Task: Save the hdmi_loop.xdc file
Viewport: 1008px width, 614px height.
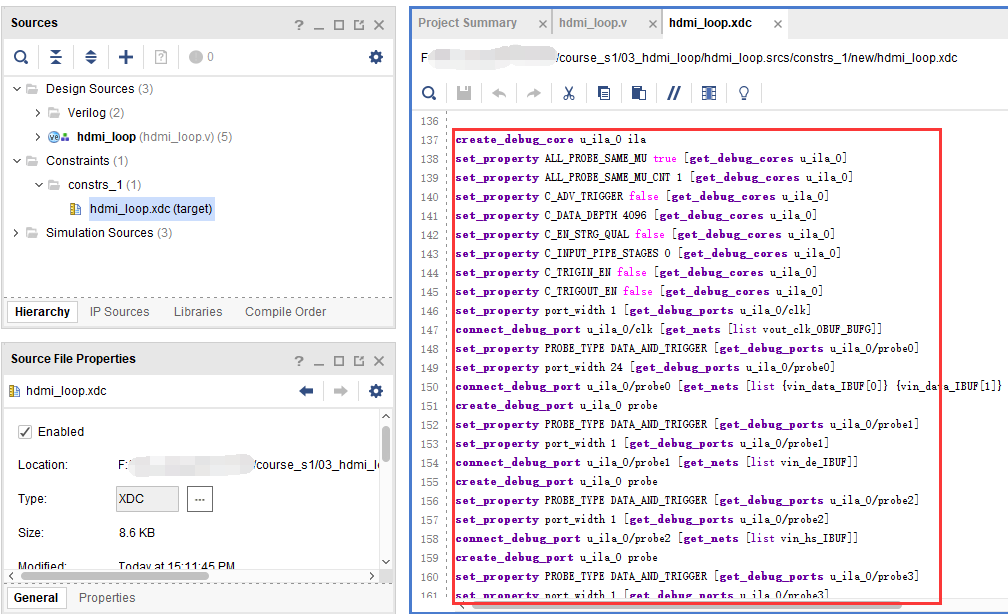Action: 464,93
